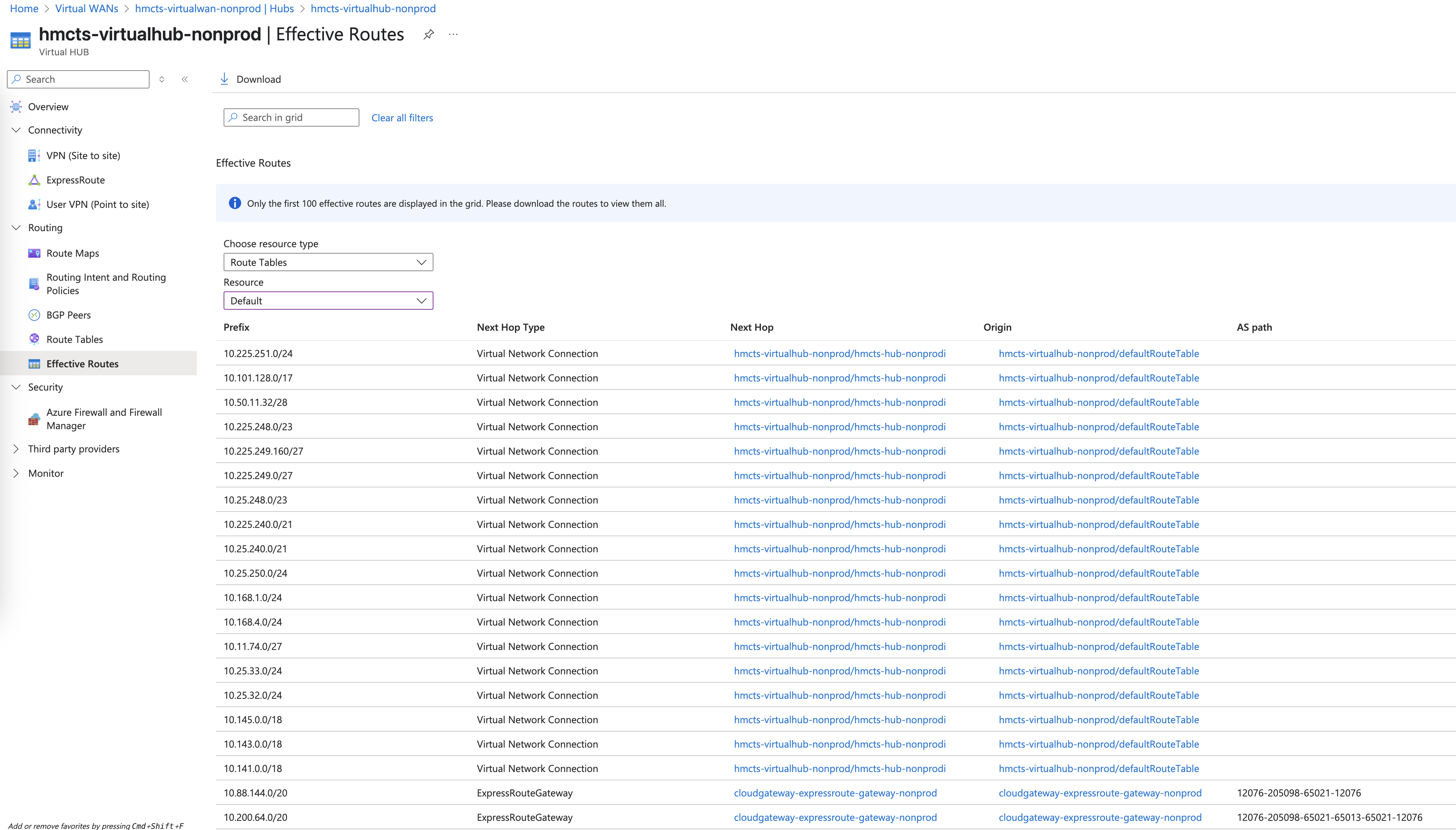Open Next Hop gateway link for 10.88.144.0/20

point(835,793)
